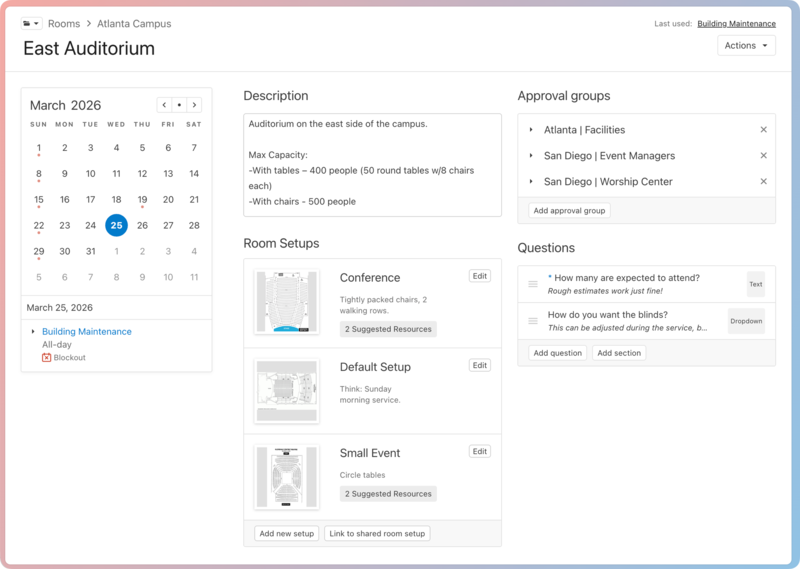This screenshot has height=569, width=800.
Task: Click into the Description text box
Action: pos(372,164)
